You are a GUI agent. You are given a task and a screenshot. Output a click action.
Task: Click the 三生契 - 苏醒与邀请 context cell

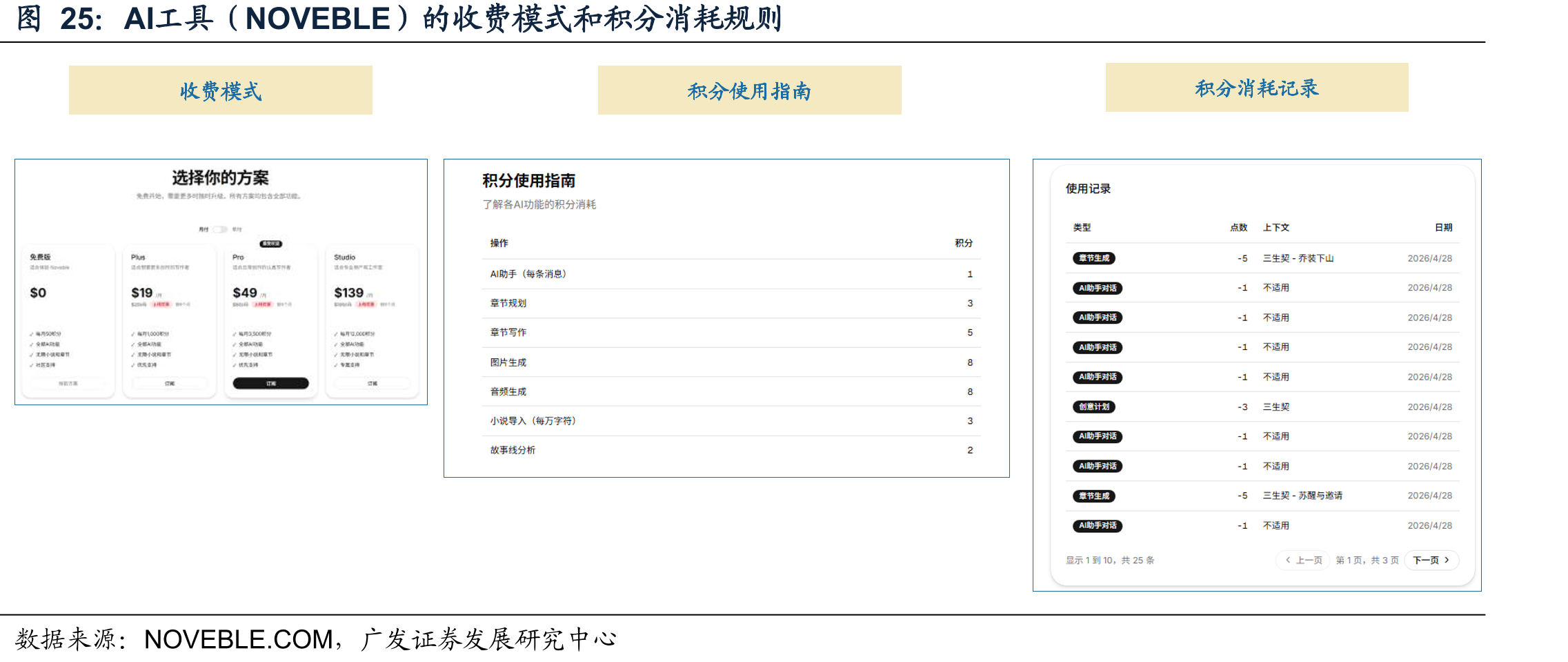tap(1302, 496)
